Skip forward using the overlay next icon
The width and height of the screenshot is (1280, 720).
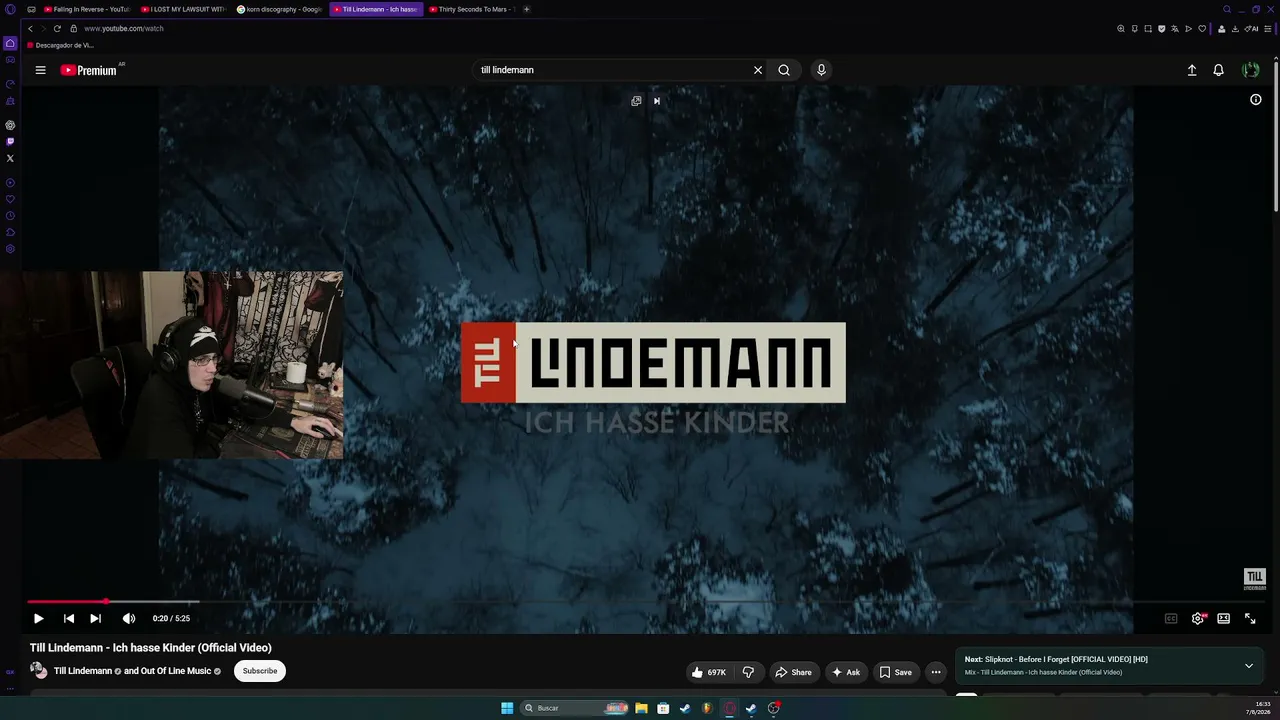[x=657, y=101]
